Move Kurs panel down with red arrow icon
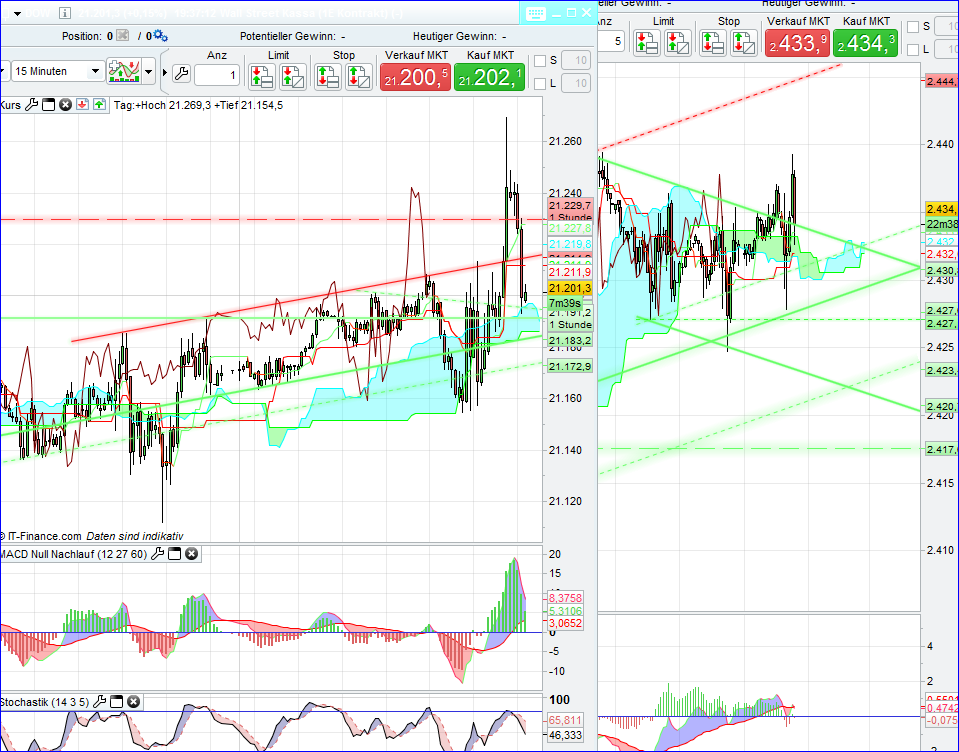The image size is (959, 752). 83,105
